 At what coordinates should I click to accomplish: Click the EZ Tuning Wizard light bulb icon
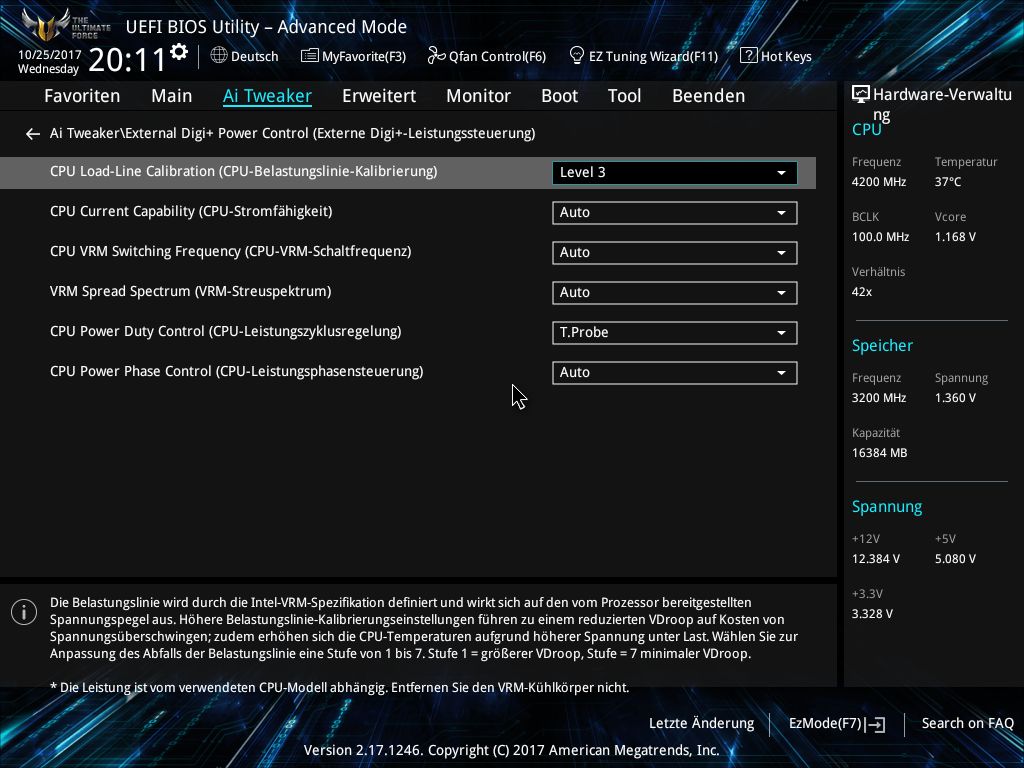tap(577, 56)
